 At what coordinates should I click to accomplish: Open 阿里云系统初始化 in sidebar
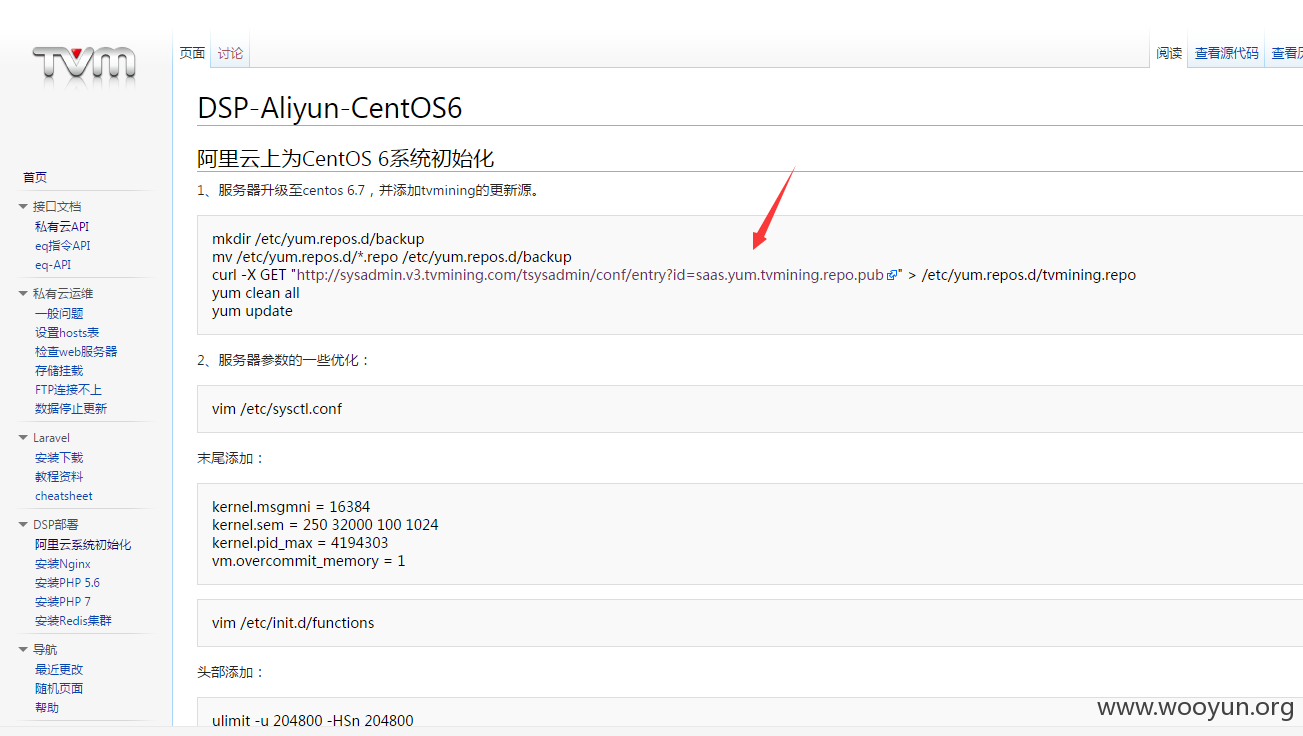[83, 545]
